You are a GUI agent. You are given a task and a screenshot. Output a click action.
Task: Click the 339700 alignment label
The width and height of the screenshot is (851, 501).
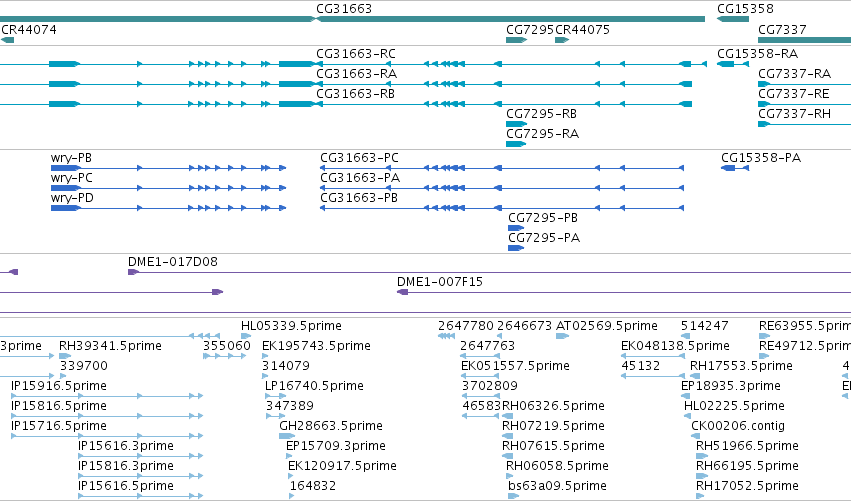(x=84, y=366)
